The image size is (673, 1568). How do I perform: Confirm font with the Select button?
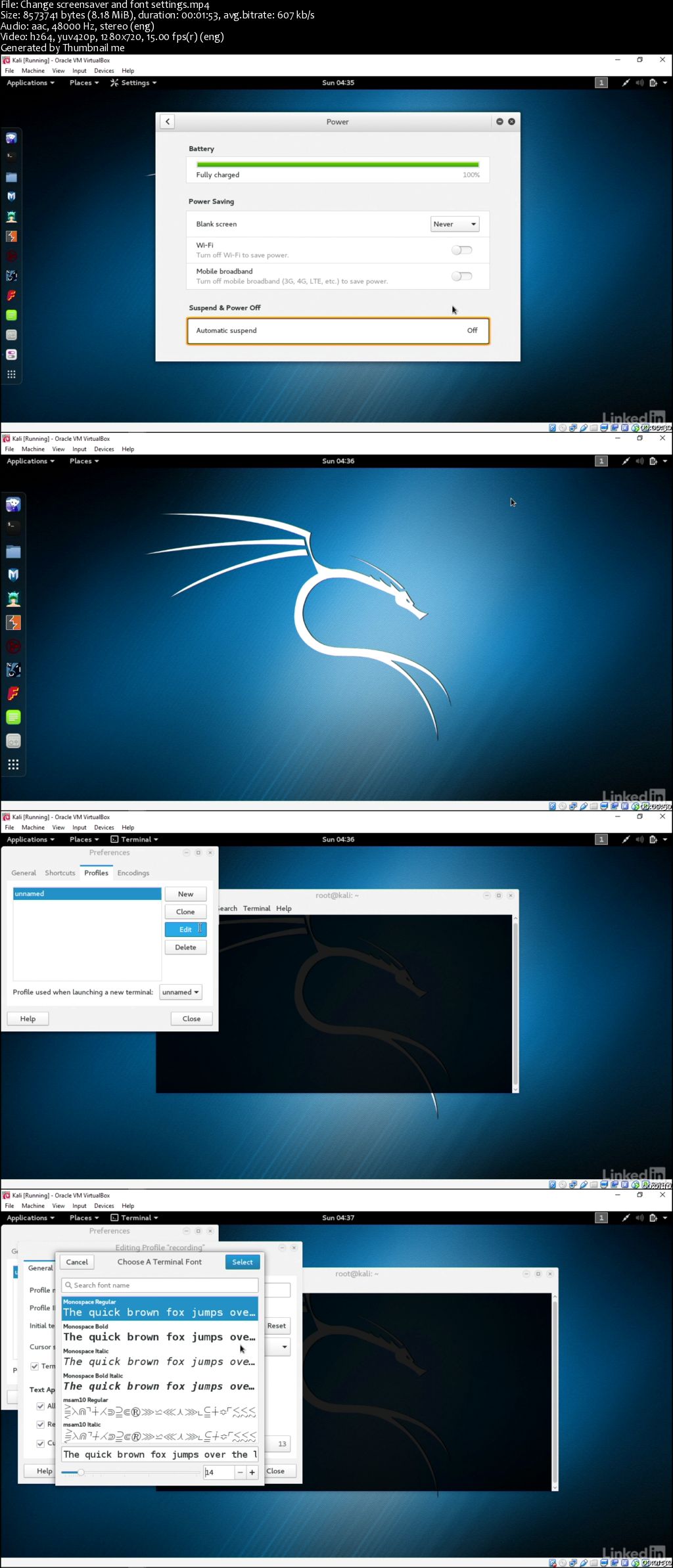point(243,1262)
